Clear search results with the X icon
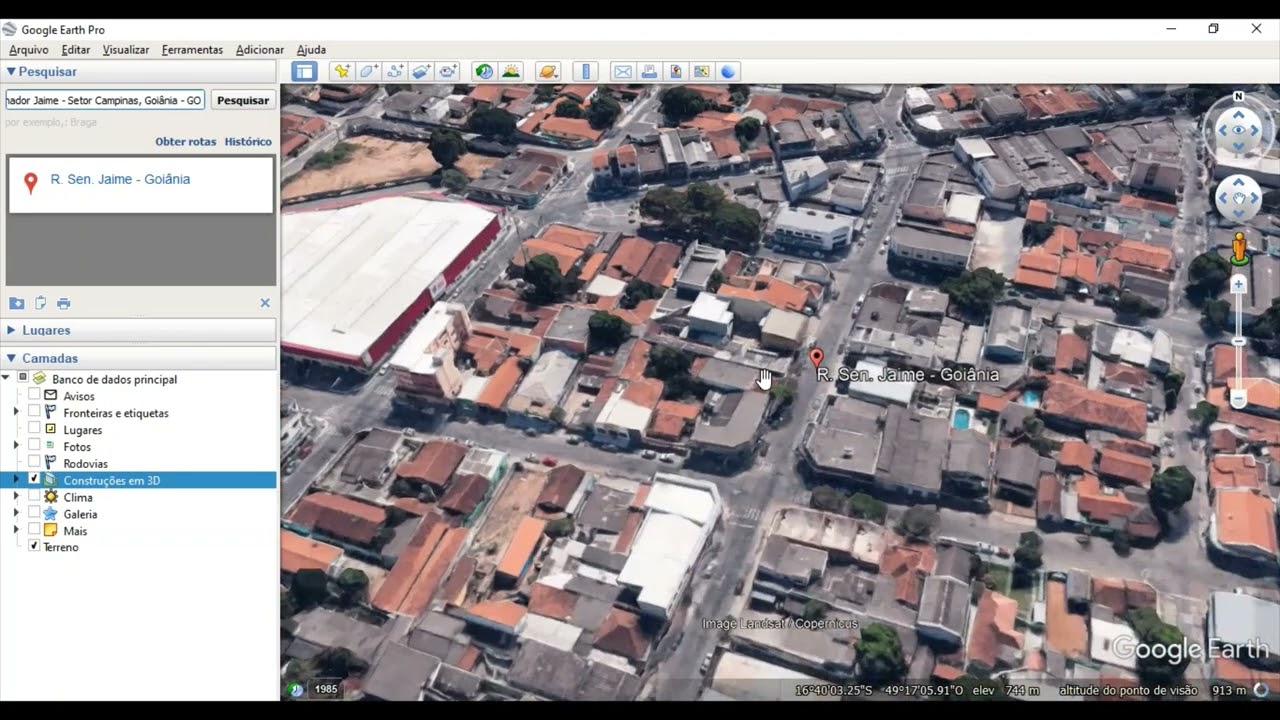The height and width of the screenshot is (720, 1280). pyautogui.click(x=265, y=303)
